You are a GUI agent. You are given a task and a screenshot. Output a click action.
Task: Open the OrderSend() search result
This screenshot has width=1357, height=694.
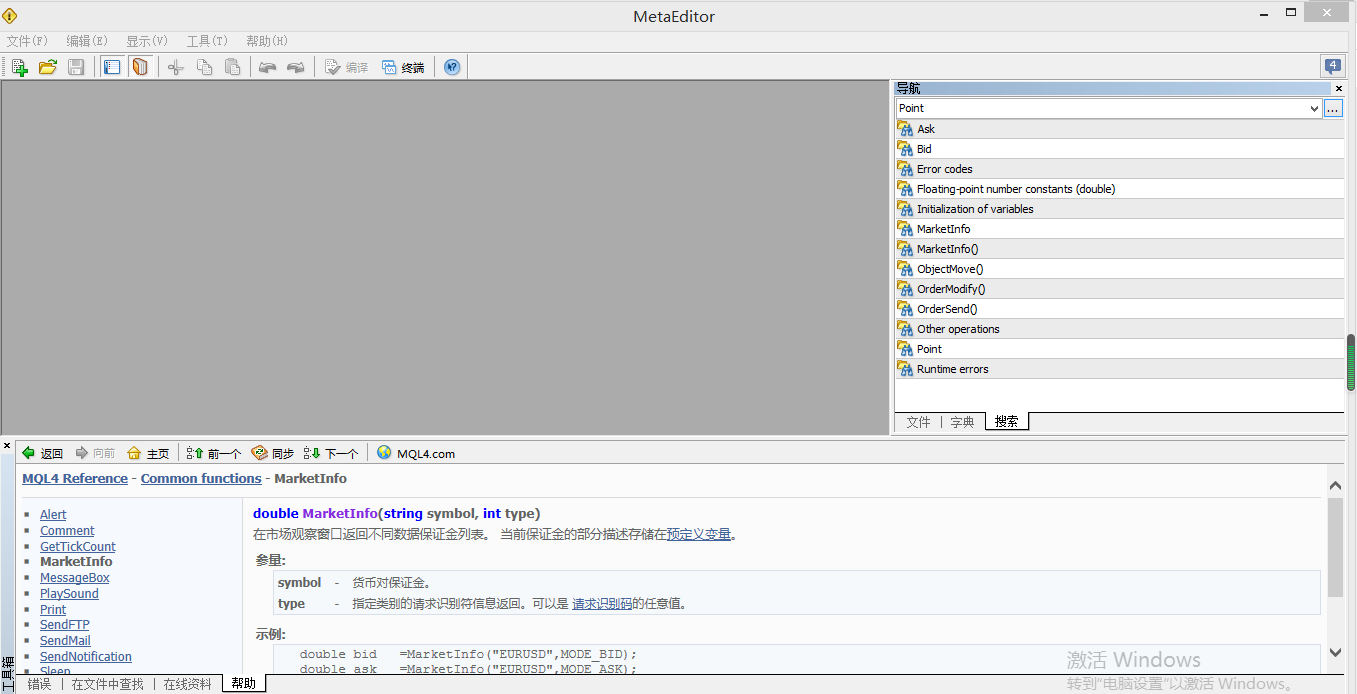click(1119, 309)
